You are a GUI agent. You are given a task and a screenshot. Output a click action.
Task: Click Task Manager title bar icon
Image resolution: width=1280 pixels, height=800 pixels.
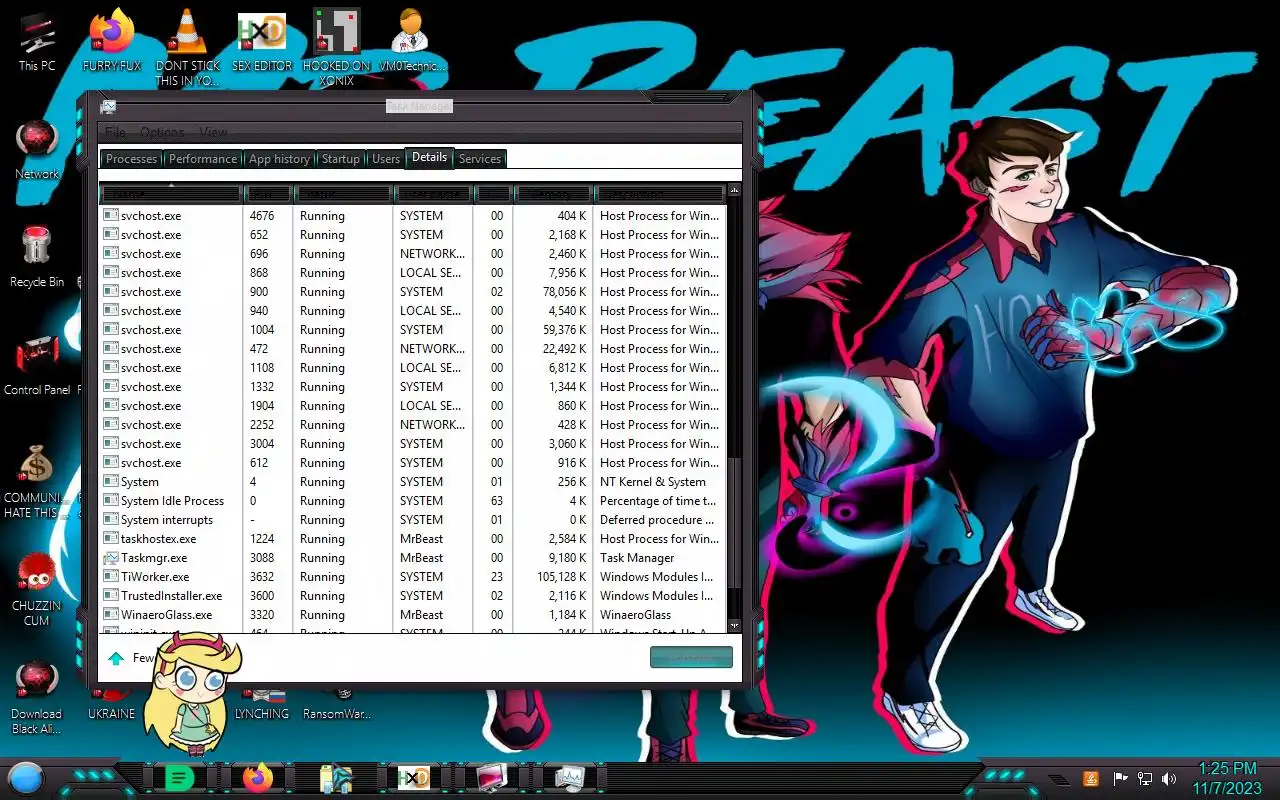pyautogui.click(x=108, y=107)
